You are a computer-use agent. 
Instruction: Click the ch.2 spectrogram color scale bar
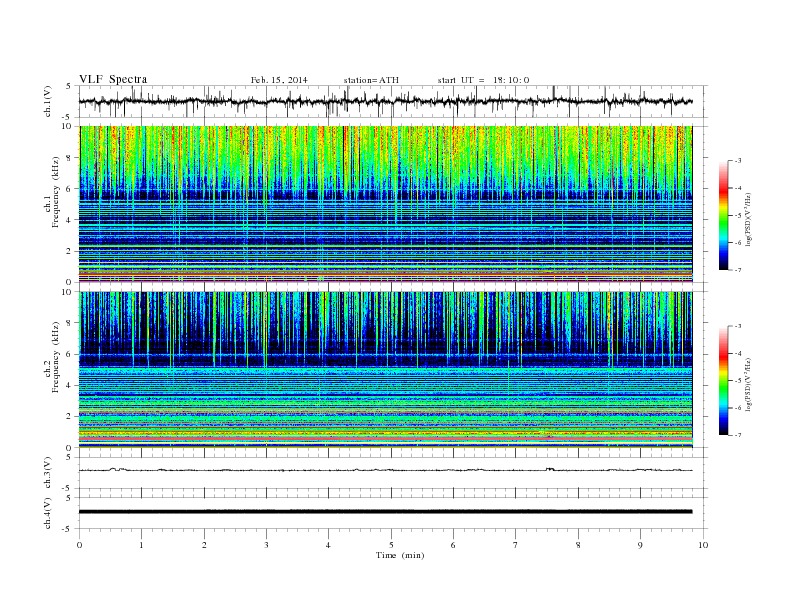[x=723, y=380]
